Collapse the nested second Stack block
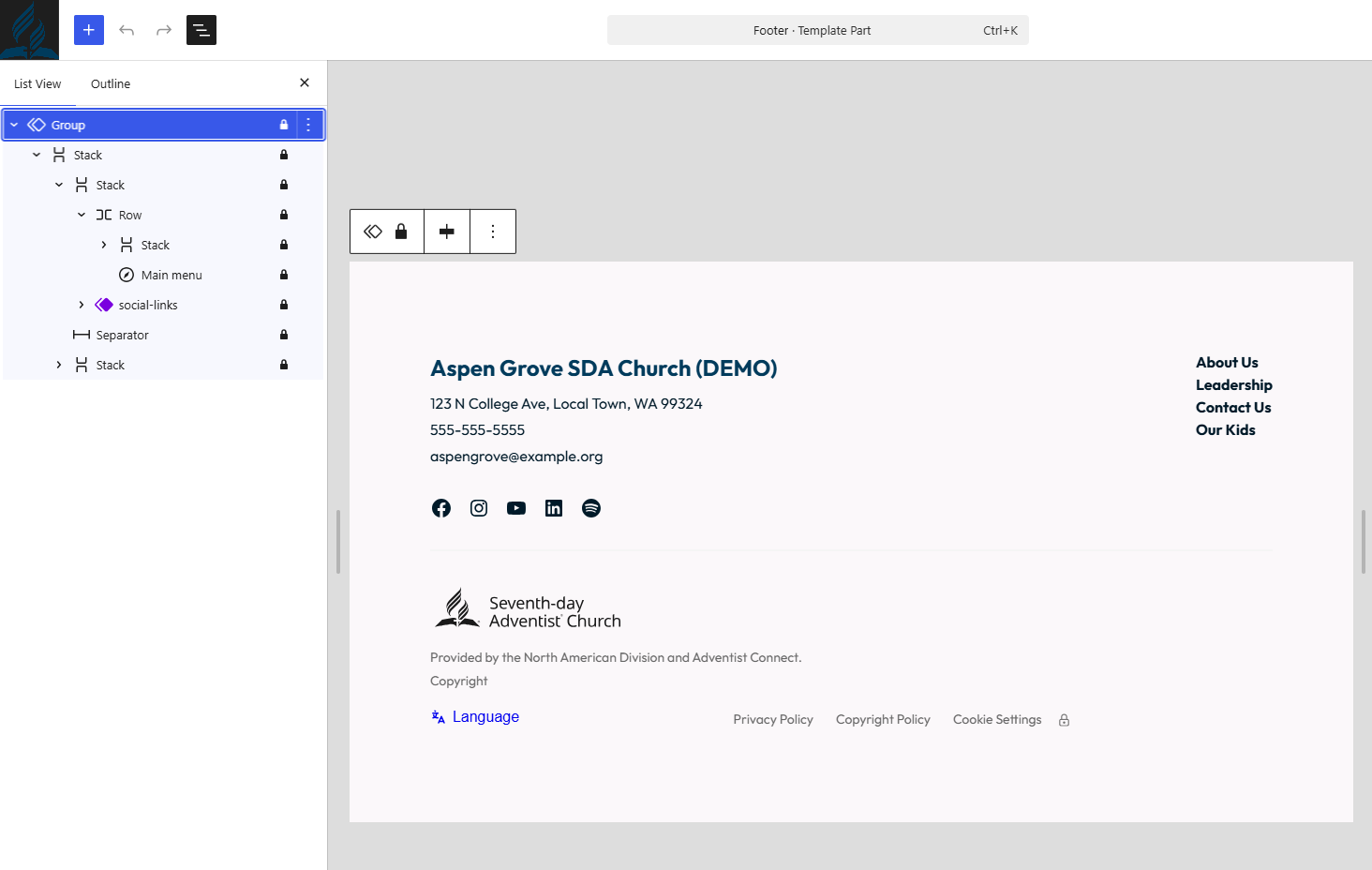Screen dimensions: 1372x870 click(x=59, y=185)
